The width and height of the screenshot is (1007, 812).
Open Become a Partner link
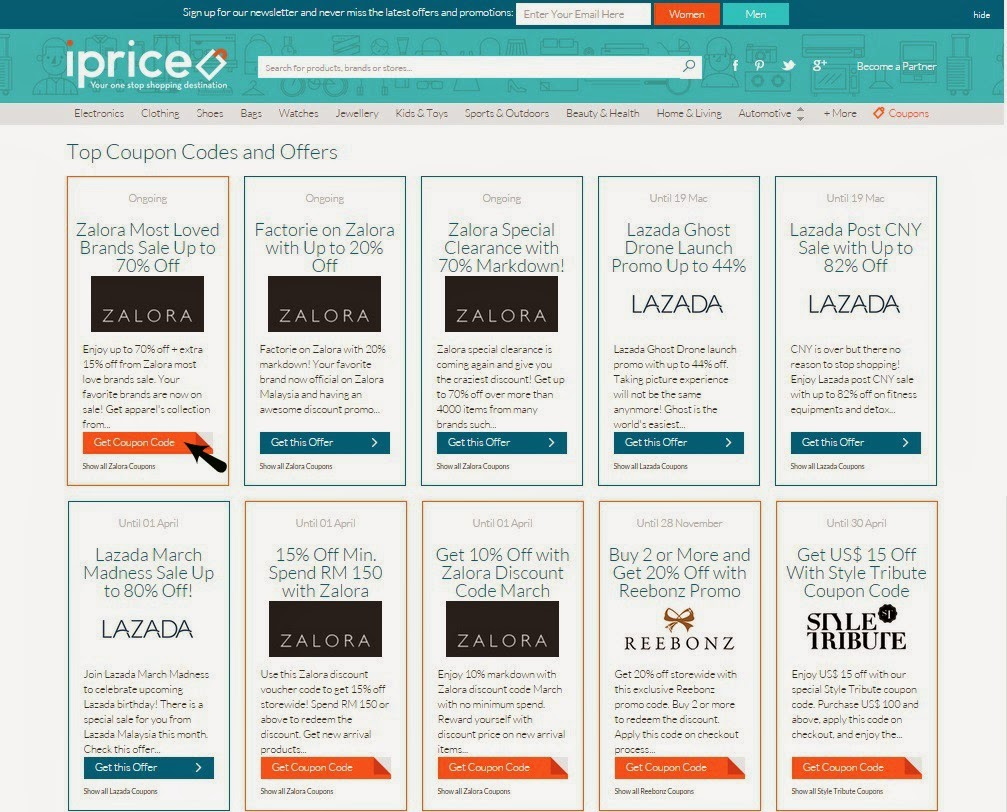(896, 66)
